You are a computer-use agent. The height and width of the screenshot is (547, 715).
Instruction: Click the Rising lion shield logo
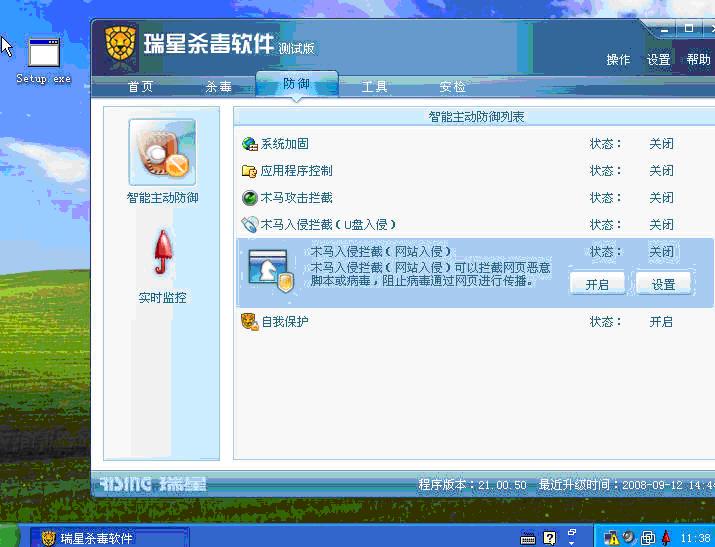click(x=121, y=46)
